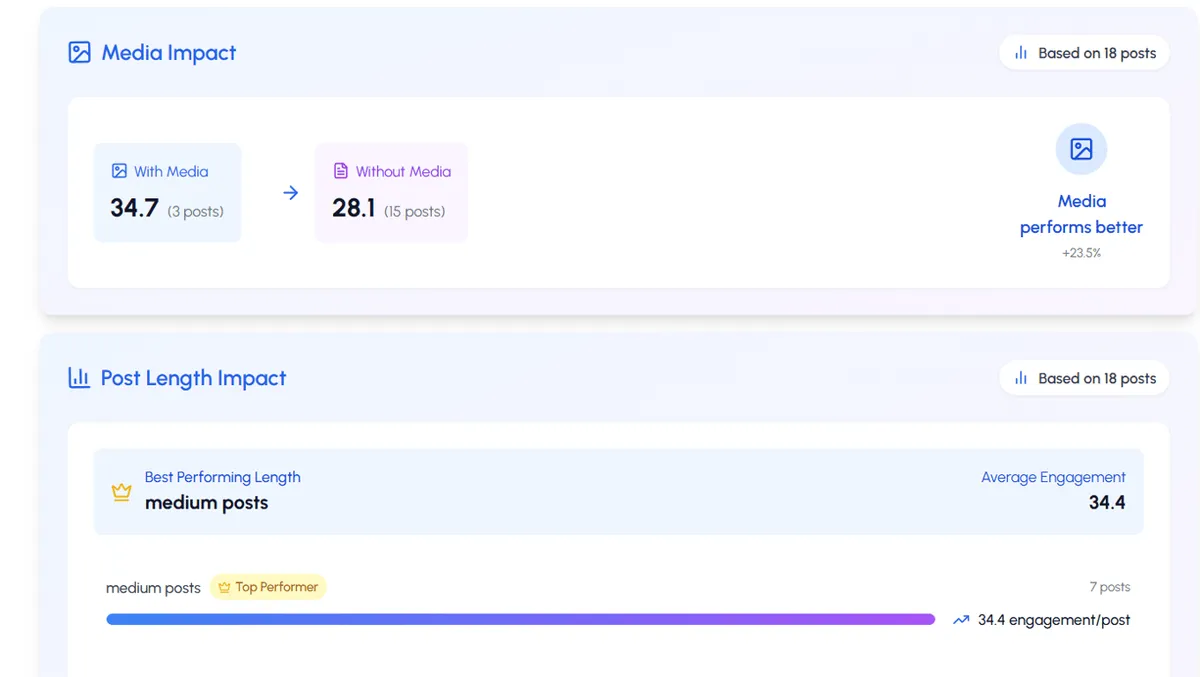The image size is (1200, 677).
Task: Click the gradient progress bar for medium posts
Action: click(520, 619)
